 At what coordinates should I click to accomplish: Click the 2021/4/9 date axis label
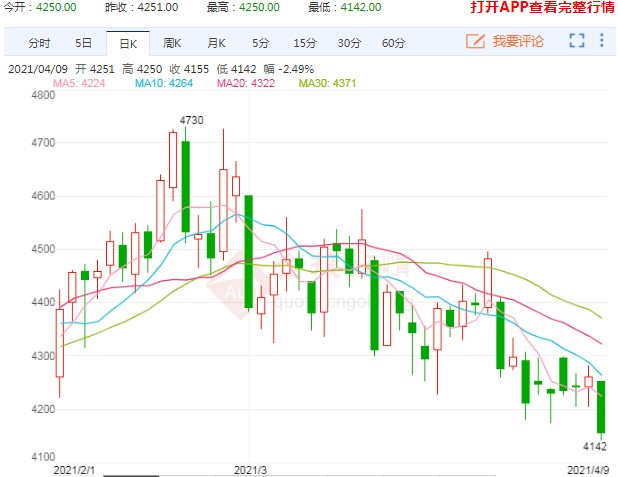coord(588,470)
